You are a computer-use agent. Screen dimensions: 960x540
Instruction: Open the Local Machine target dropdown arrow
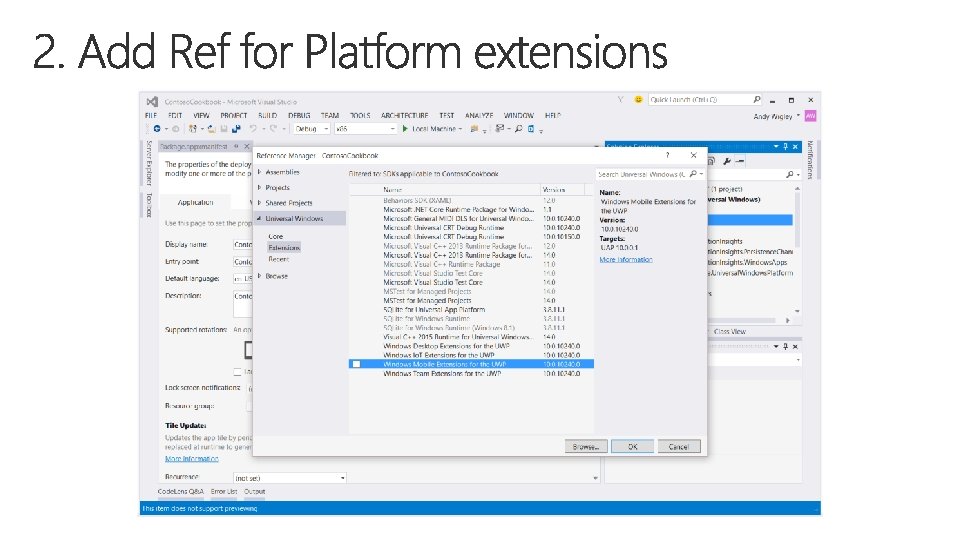[460, 129]
